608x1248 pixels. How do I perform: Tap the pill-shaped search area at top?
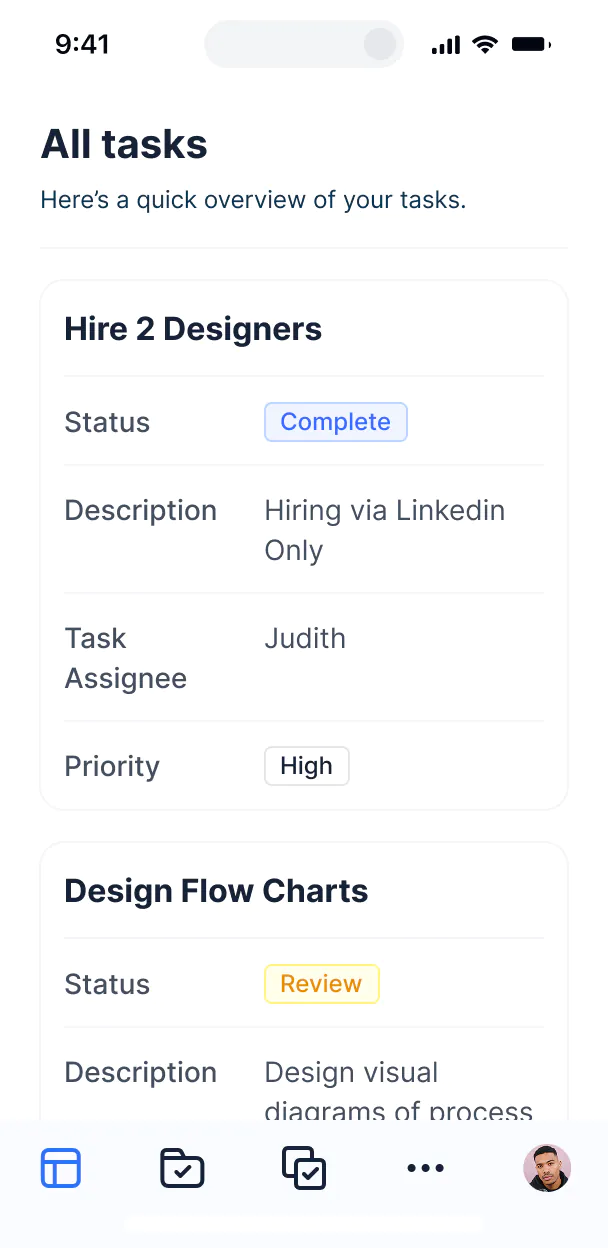click(303, 44)
